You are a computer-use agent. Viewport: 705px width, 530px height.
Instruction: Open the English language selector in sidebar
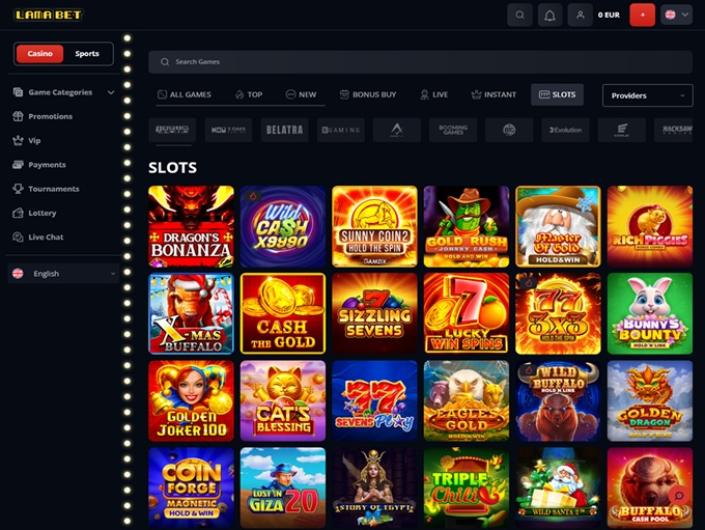(63, 273)
